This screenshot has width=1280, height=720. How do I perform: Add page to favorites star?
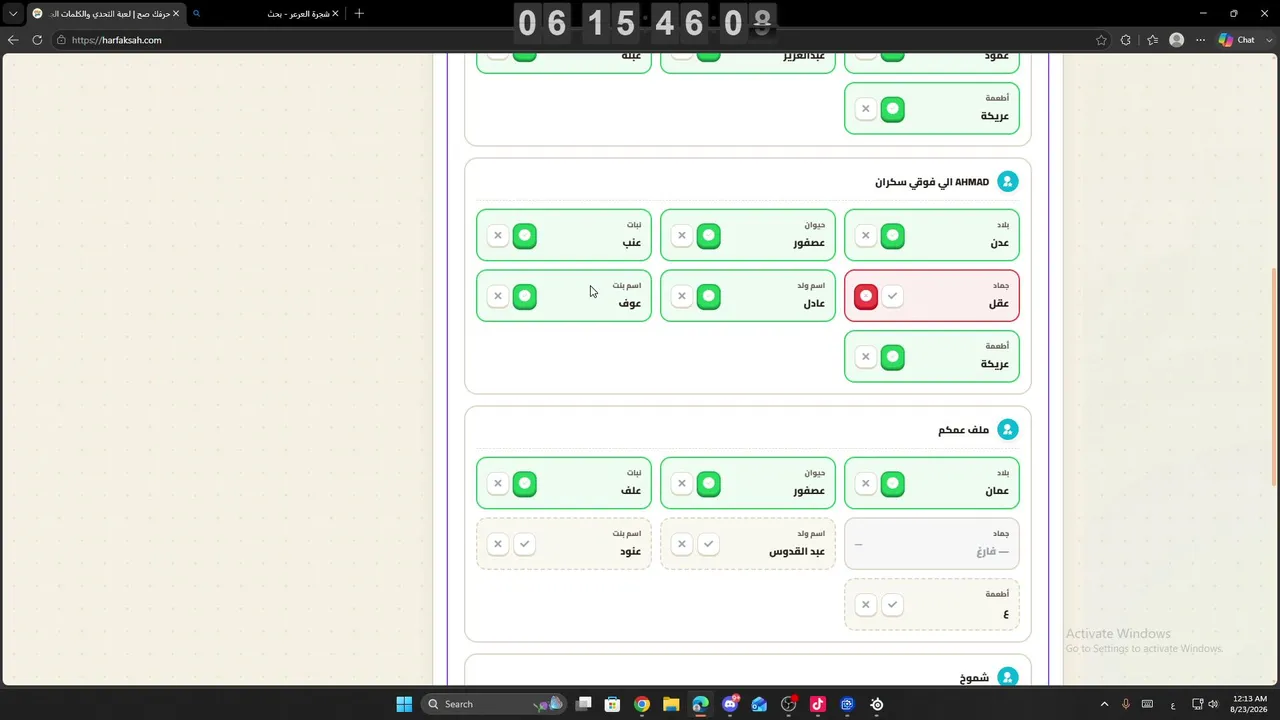click(x=1101, y=40)
